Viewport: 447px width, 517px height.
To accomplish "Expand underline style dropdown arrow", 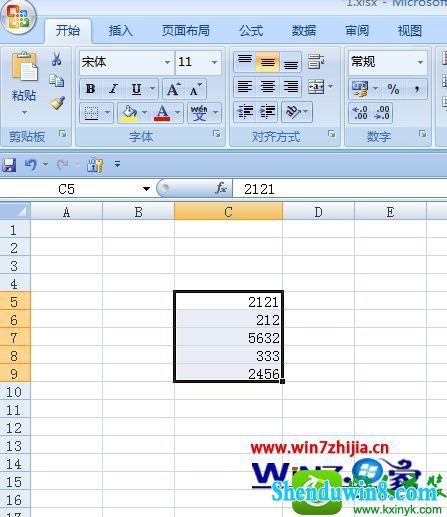I will pos(152,89).
